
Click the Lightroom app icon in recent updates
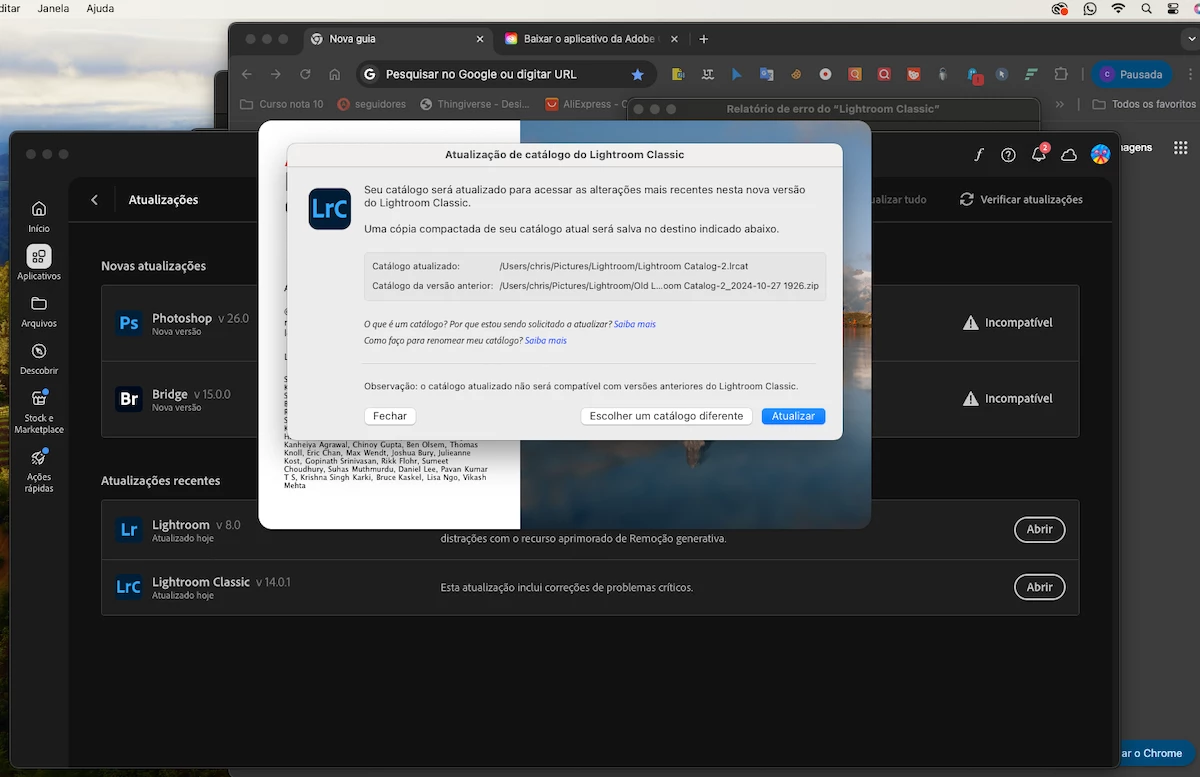point(129,530)
